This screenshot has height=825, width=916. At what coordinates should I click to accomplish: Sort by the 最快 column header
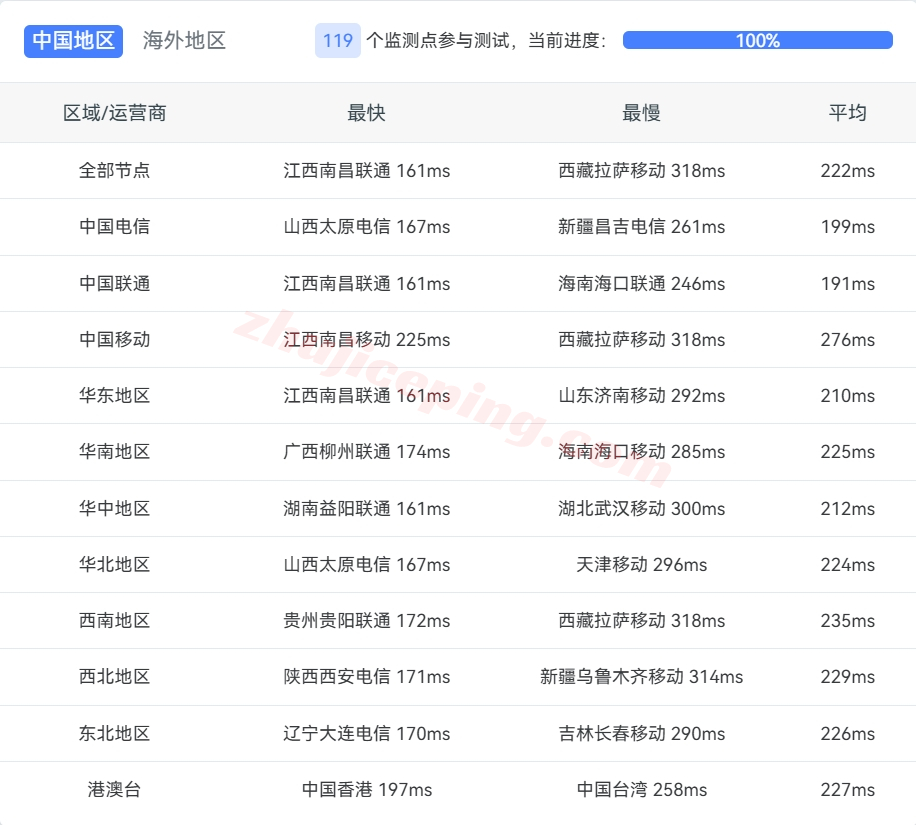pyautogui.click(x=366, y=113)
